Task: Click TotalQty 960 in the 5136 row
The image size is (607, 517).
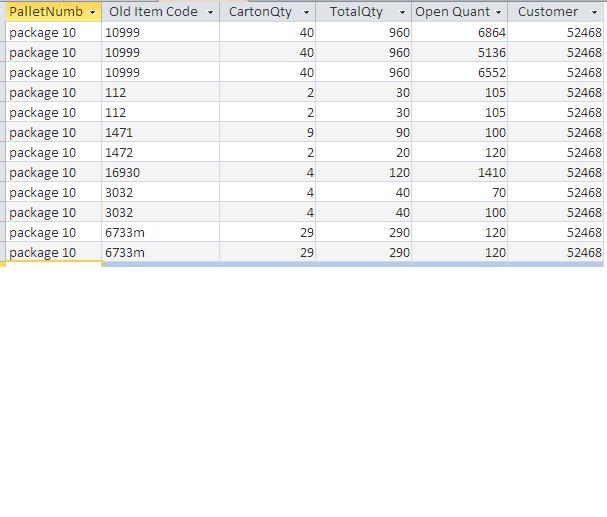Action: pyautogui.click(x=363, y=52)
